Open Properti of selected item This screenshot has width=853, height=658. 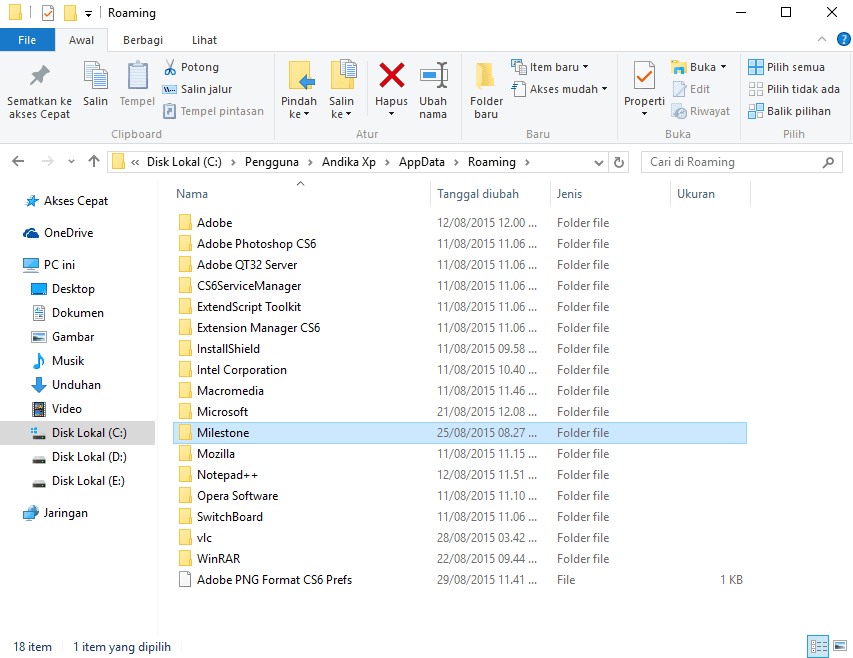644,89
